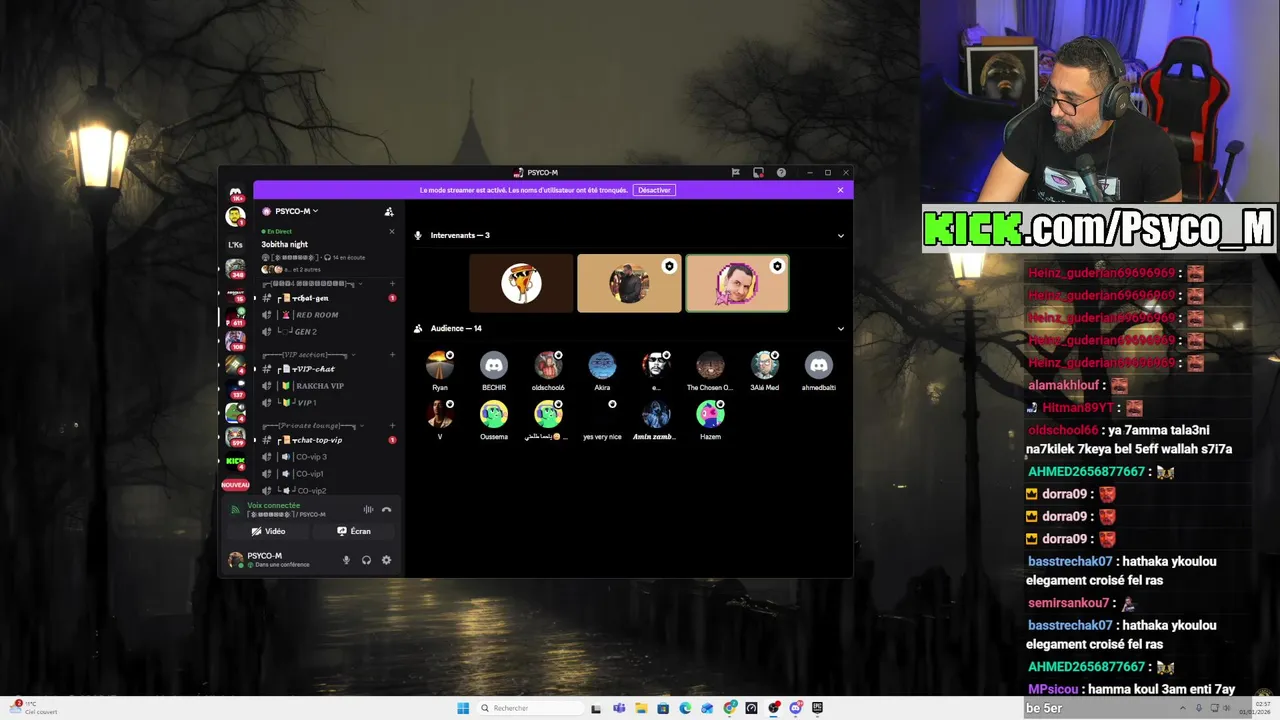Viewport: 1280px width, 720px height.
Task: Open Microsoft Teams from taskbar
Action: pyautogui.click(x=619, y=708)
